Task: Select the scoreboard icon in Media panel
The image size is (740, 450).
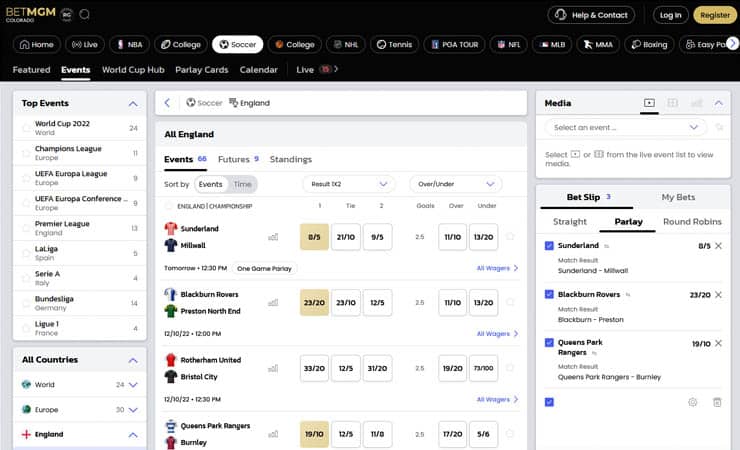Action: point(672,102)
